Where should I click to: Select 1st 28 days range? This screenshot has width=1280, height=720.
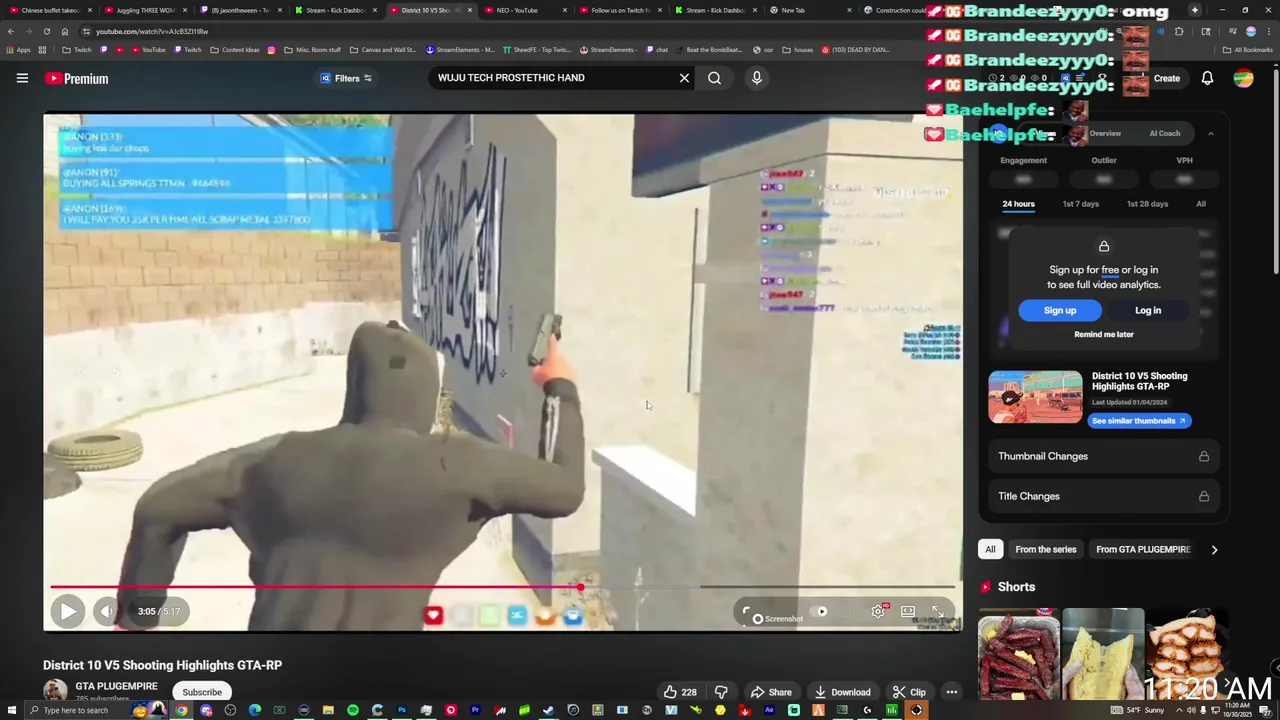1147,204
